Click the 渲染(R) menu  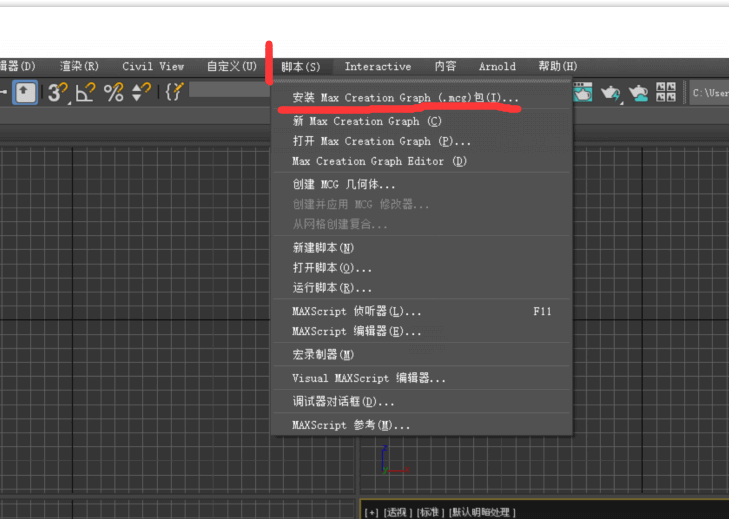point(79,67)
